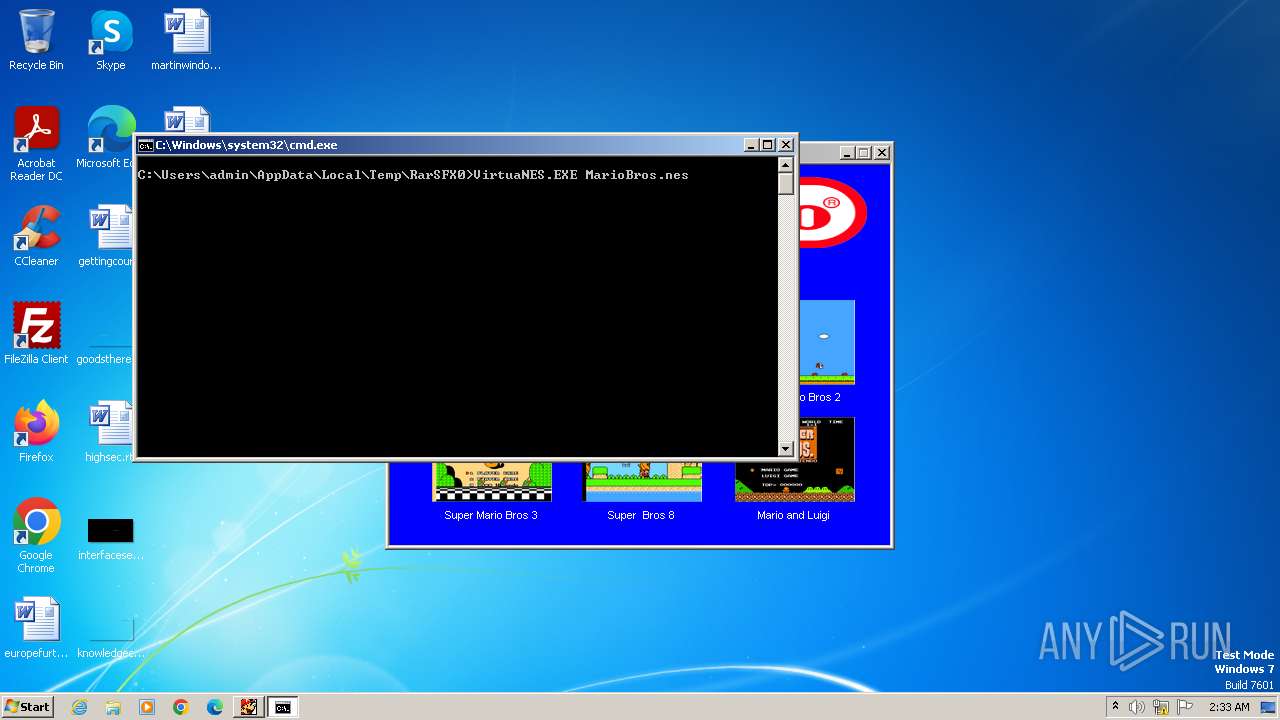Image resolution: width=1280 pixels, height=720 pixels.
Task: Switch to Mario launcher taskbar button
Action: coord(249,707)
